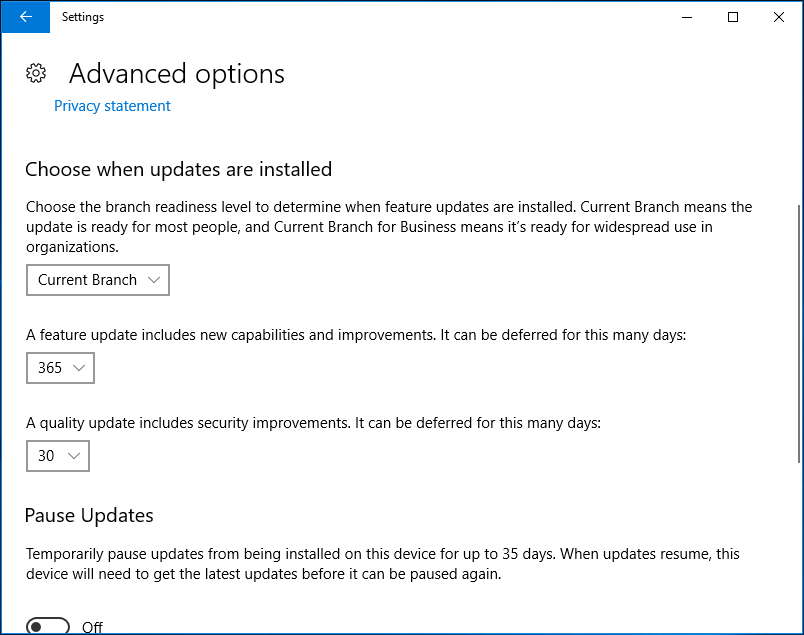Open the Privacy statement link
This screenshot has width=804, height=635.
pos(112,106)
